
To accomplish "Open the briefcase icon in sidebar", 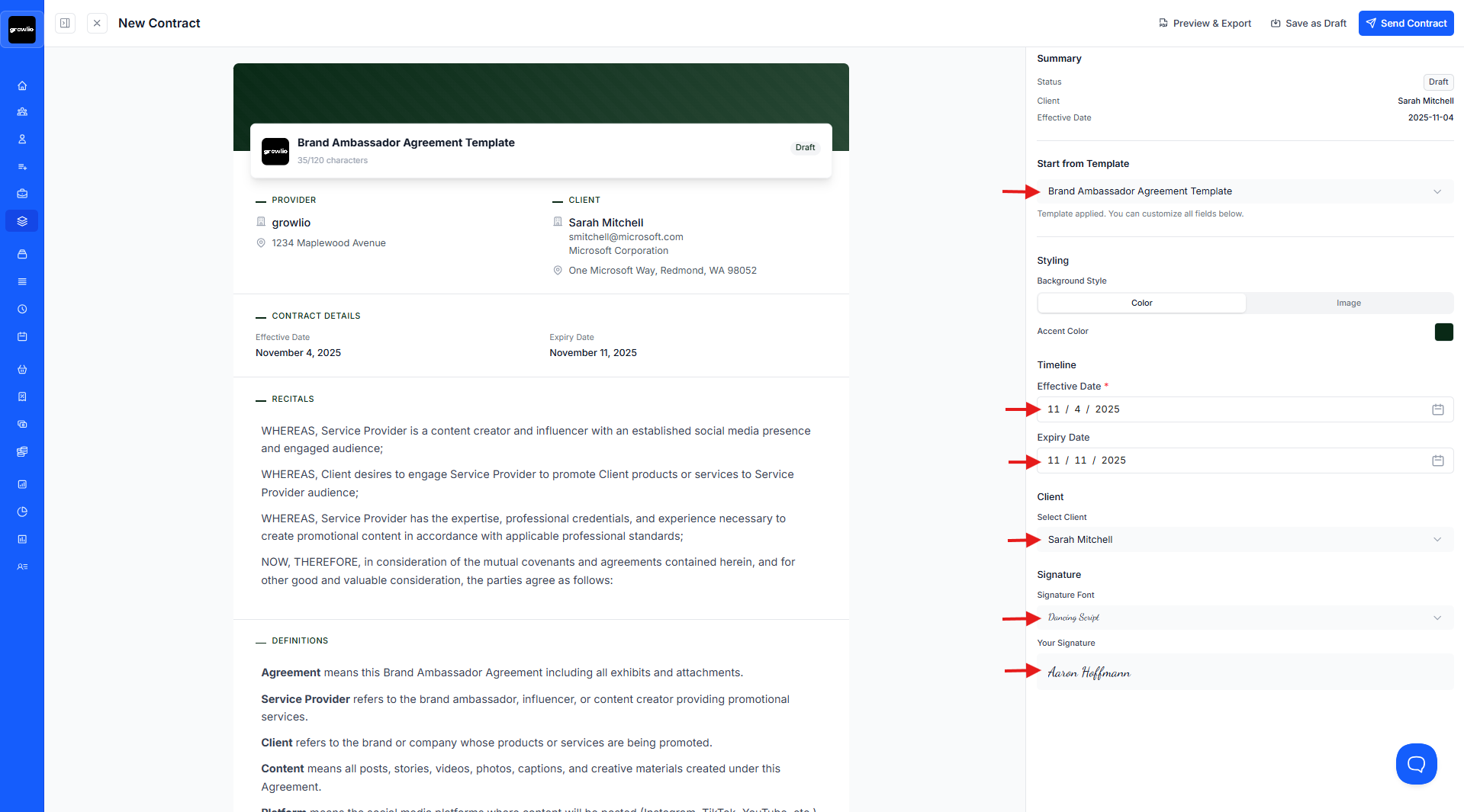I will pos(22,194).
